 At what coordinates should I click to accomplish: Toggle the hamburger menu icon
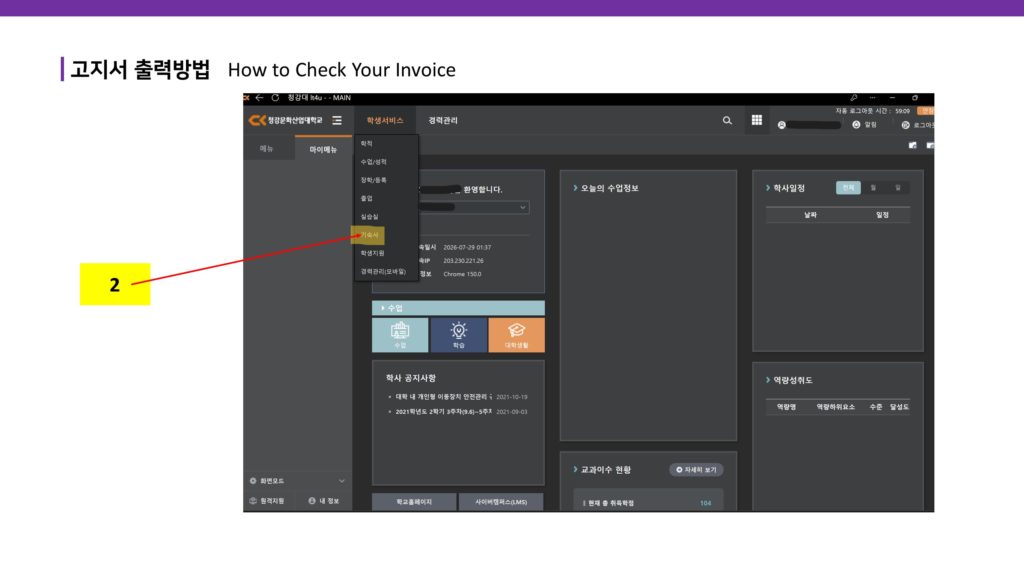pyautogui.click(x=337, y=120)
